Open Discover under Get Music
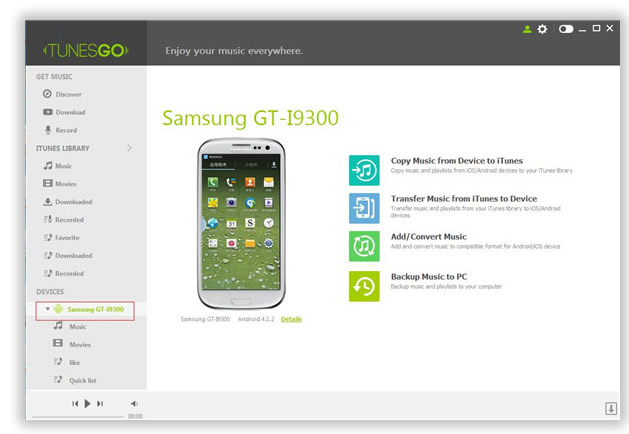The height and width of the screenshot is (434, 629). click(x=69, y=94)
